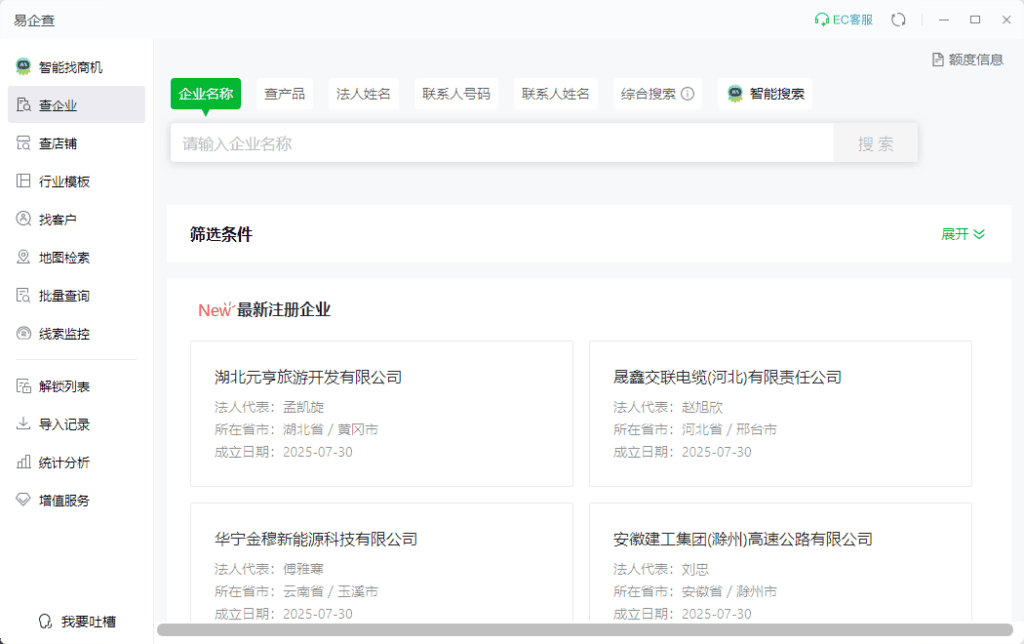Switch to 联系人号码 search tab

[x=456, y=94]
